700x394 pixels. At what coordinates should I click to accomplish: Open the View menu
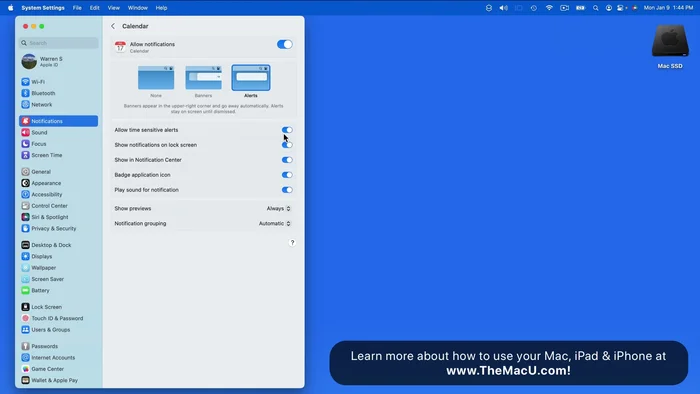click(113, 8)
